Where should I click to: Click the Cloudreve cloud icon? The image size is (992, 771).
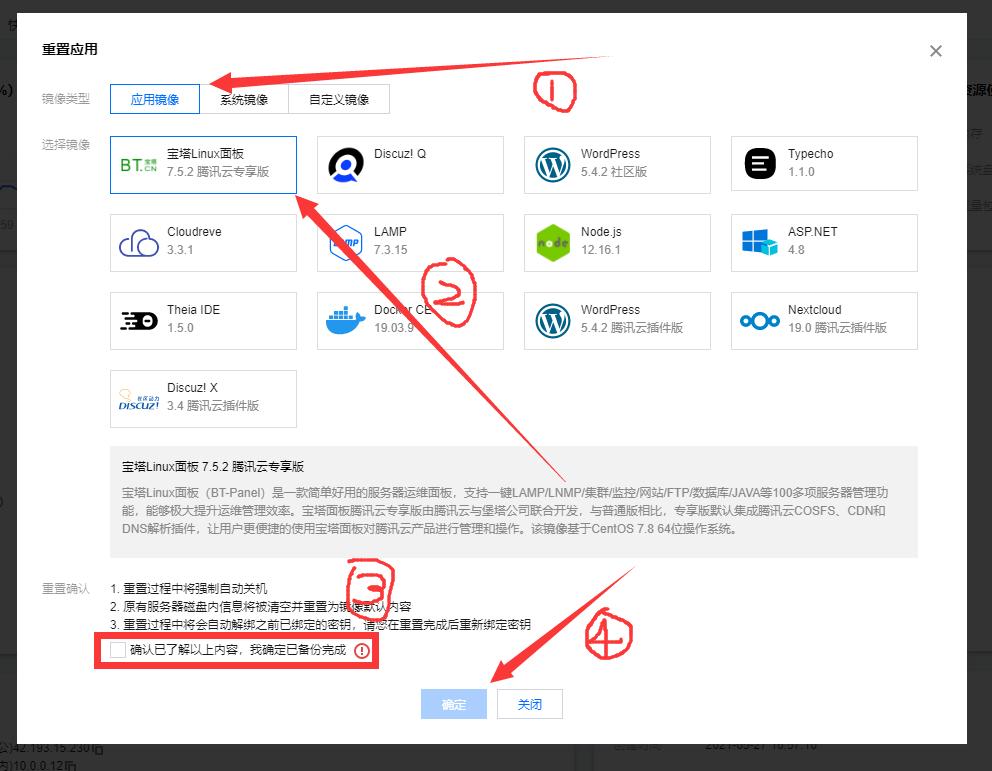pos(139,244)
